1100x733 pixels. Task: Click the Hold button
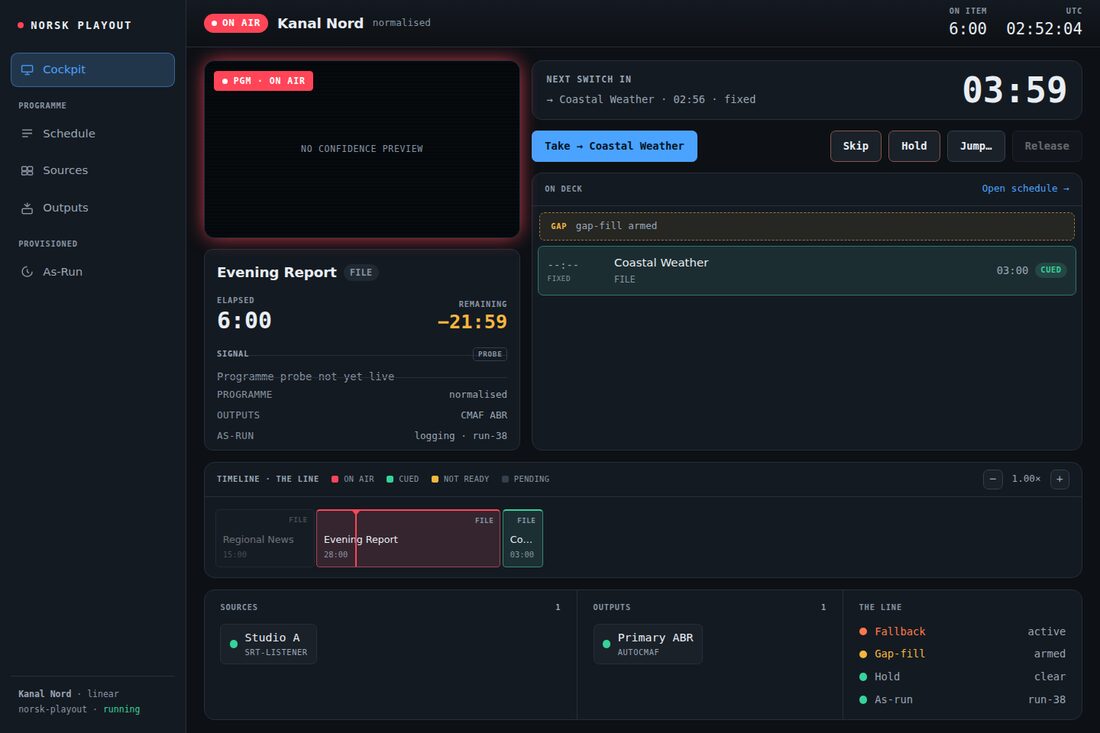point(914,146)
